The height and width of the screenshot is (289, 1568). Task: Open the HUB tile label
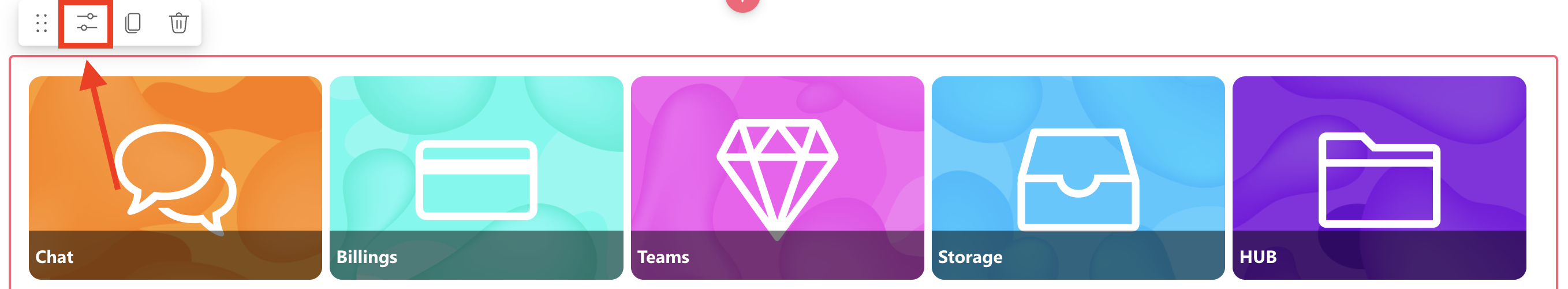[1257, 257]
